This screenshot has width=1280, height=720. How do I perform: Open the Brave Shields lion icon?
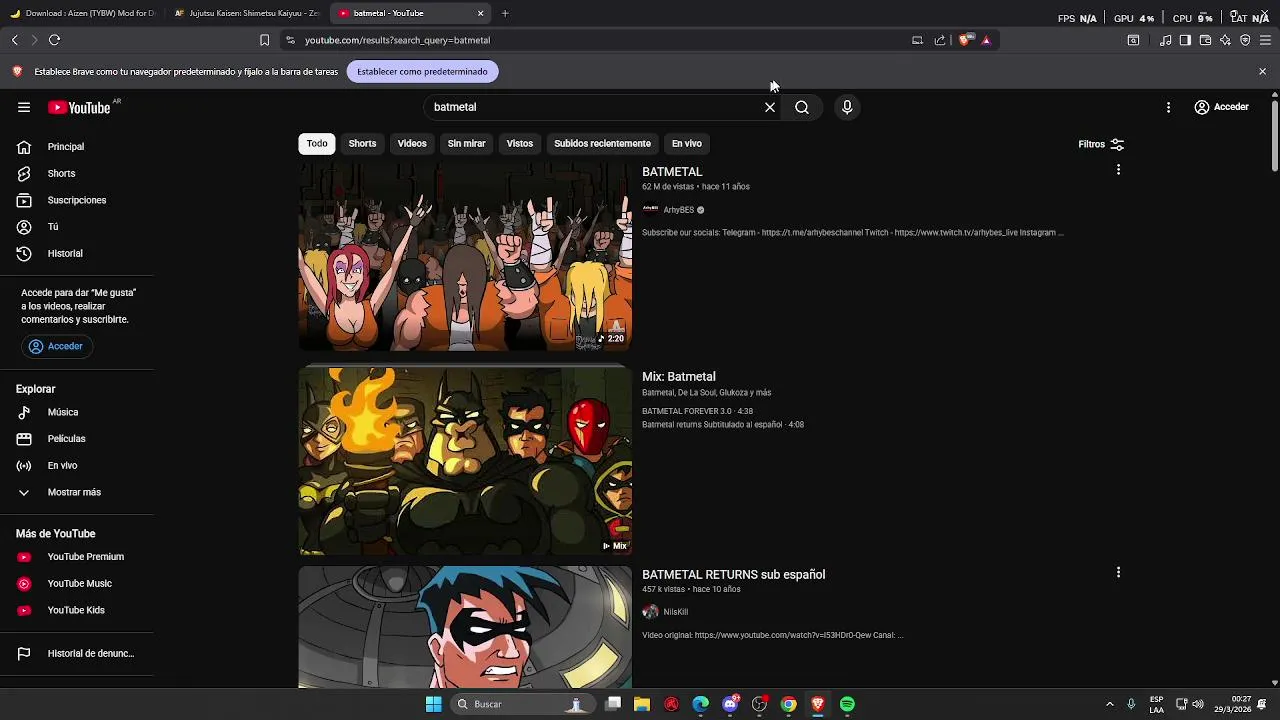pyautogui.click(x=964, y=40)
